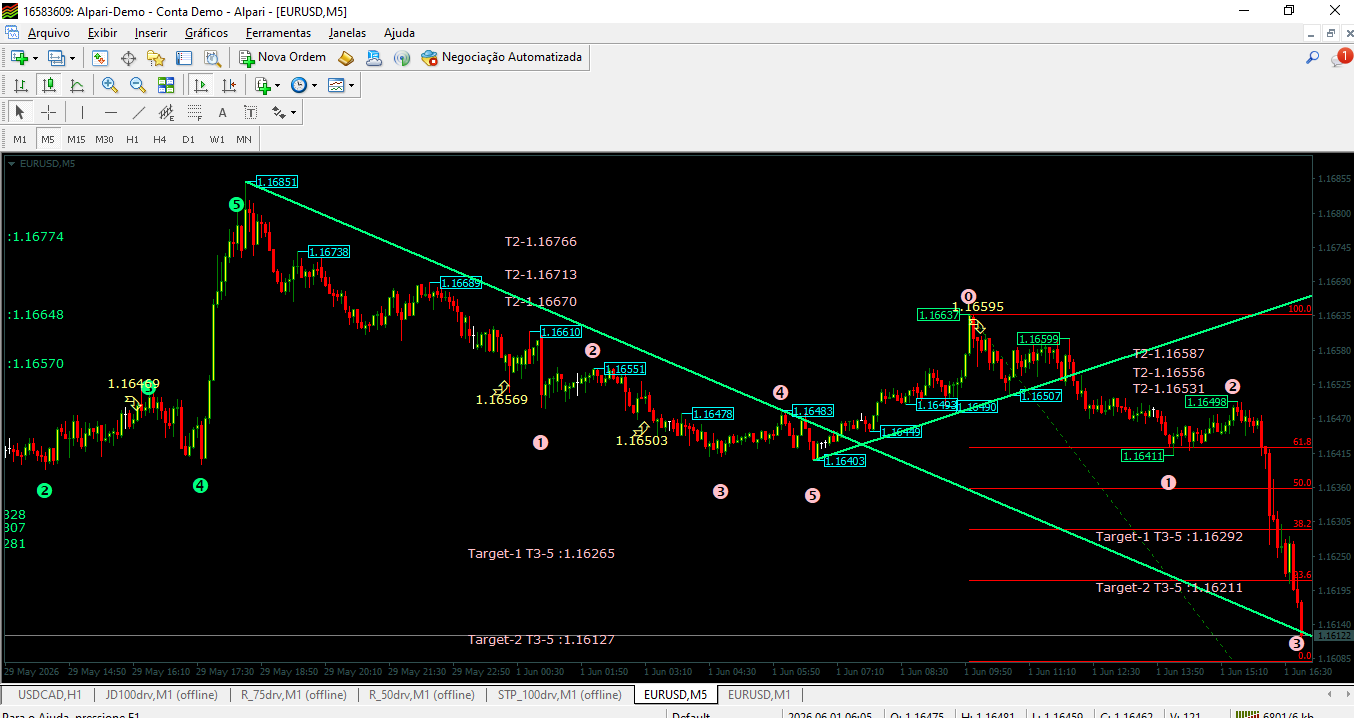This screenshot has width=1354, height=718.
Task: Open the Ferramentas menu
Action: [278, 32]
